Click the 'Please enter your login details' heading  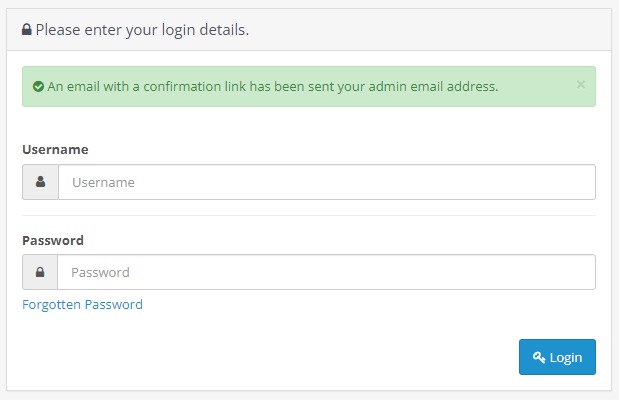(x=142, y=30)
